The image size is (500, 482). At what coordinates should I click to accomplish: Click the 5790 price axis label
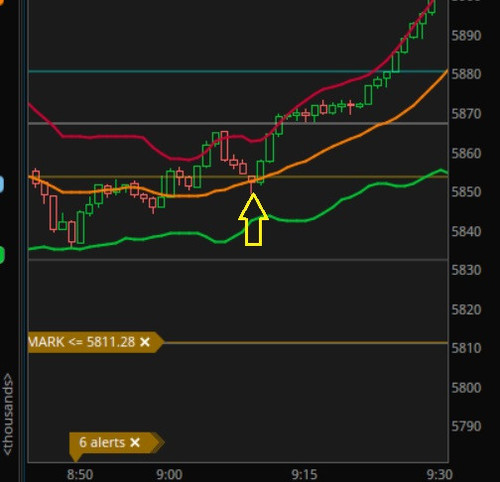click(466, 426)
